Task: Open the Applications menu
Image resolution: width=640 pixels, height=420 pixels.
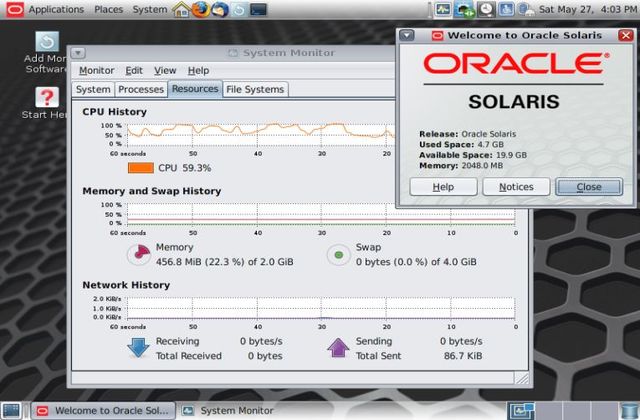Action: 56,9
